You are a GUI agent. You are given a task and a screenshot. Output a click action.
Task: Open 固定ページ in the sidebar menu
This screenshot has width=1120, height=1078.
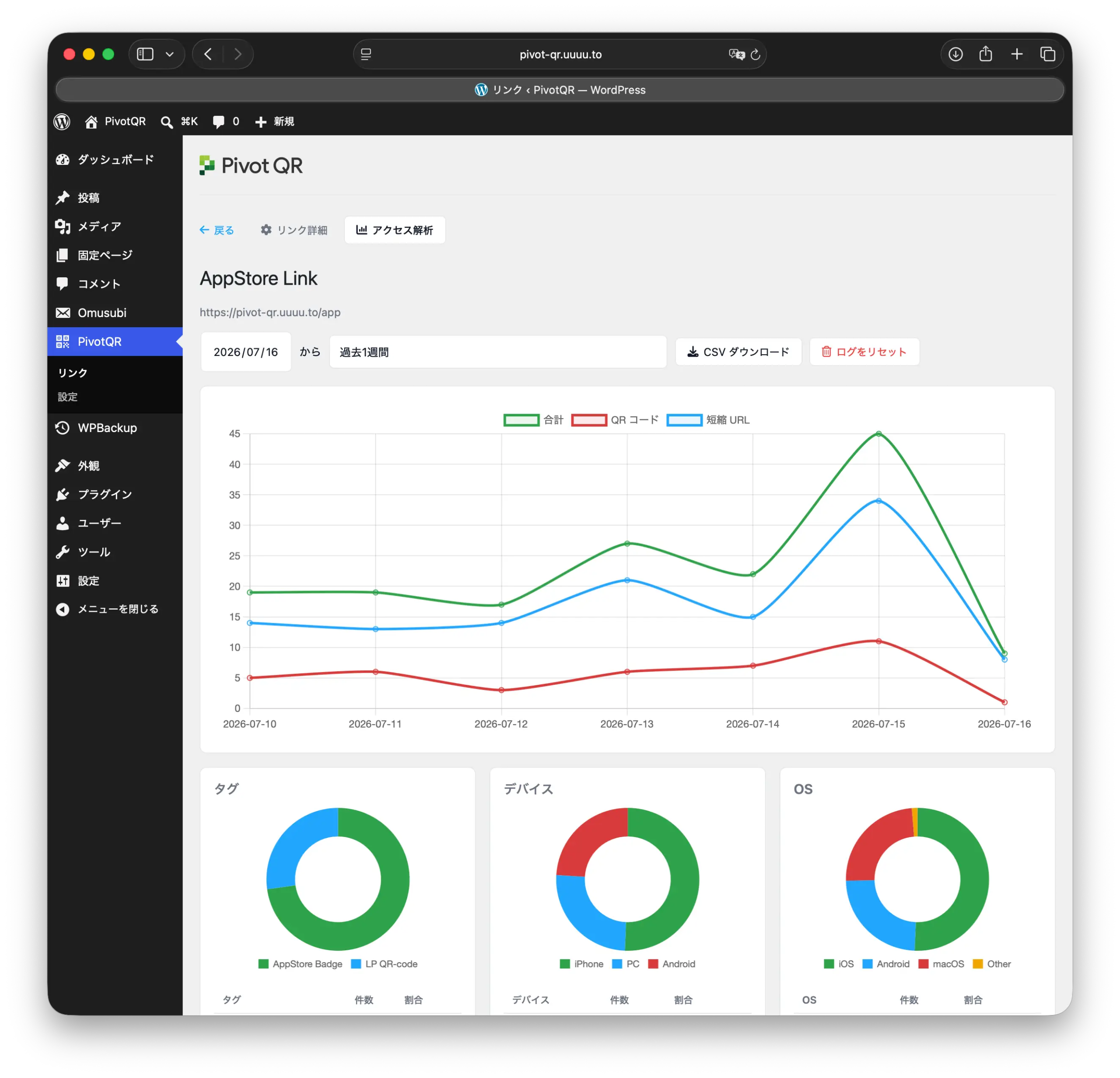click(x=115, y=255)
